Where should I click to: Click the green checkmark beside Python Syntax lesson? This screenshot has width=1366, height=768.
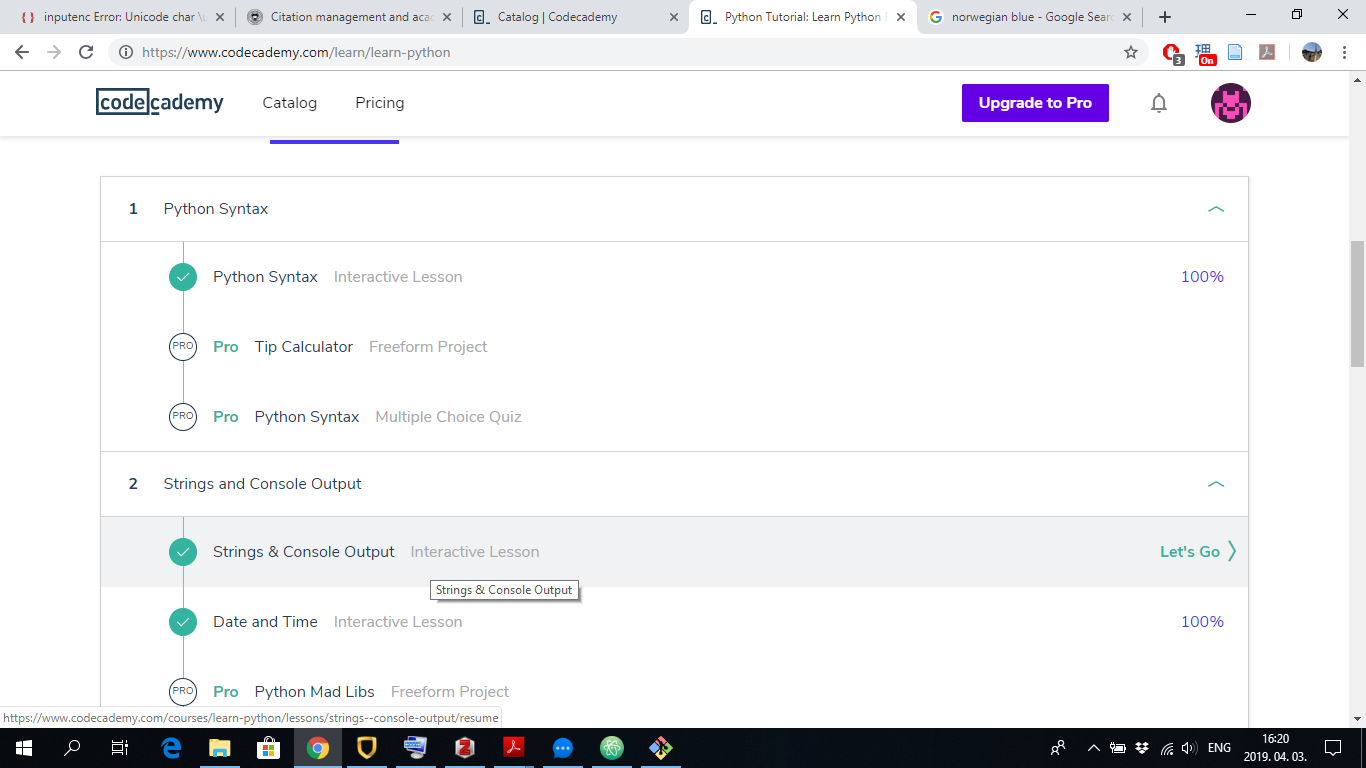click(183, 277)
